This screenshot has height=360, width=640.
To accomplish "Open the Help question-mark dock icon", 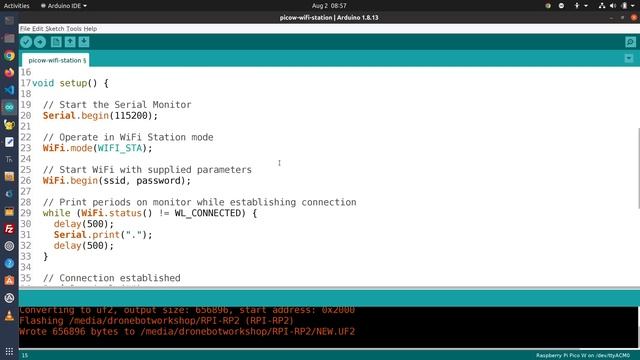I will (x=9, y=263).
